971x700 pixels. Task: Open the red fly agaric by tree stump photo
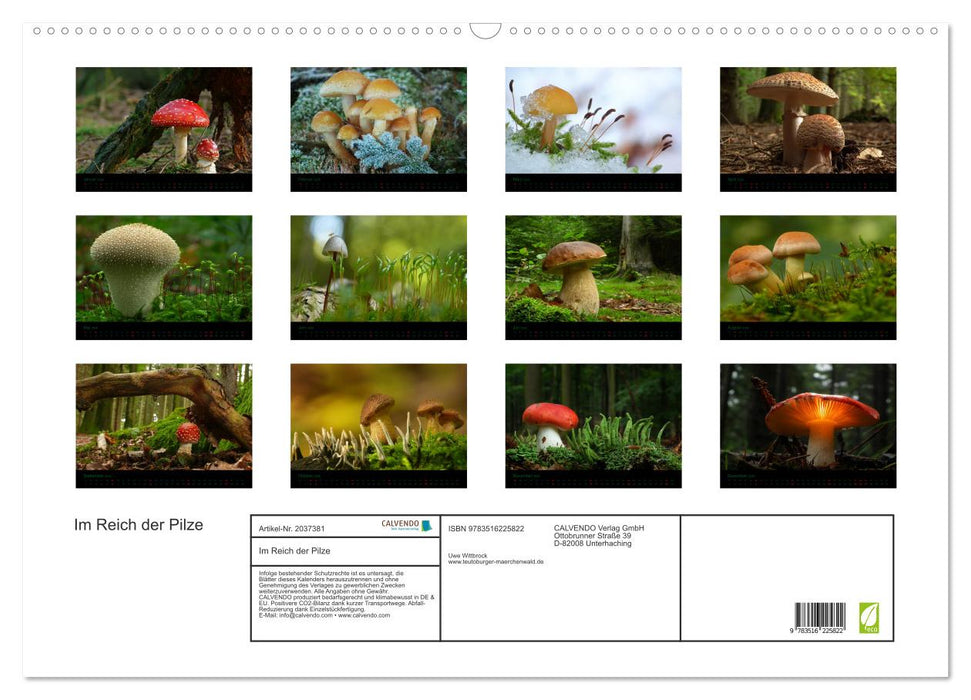[164, 121]
